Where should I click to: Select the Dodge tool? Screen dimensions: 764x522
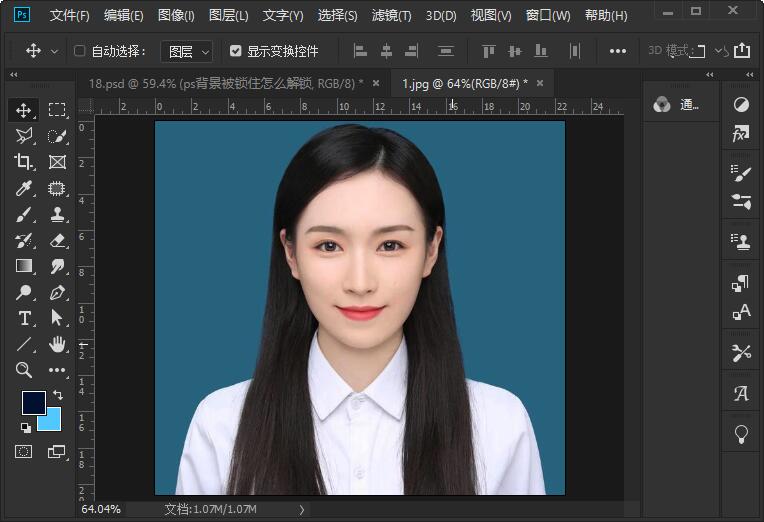tap(23, 292)
